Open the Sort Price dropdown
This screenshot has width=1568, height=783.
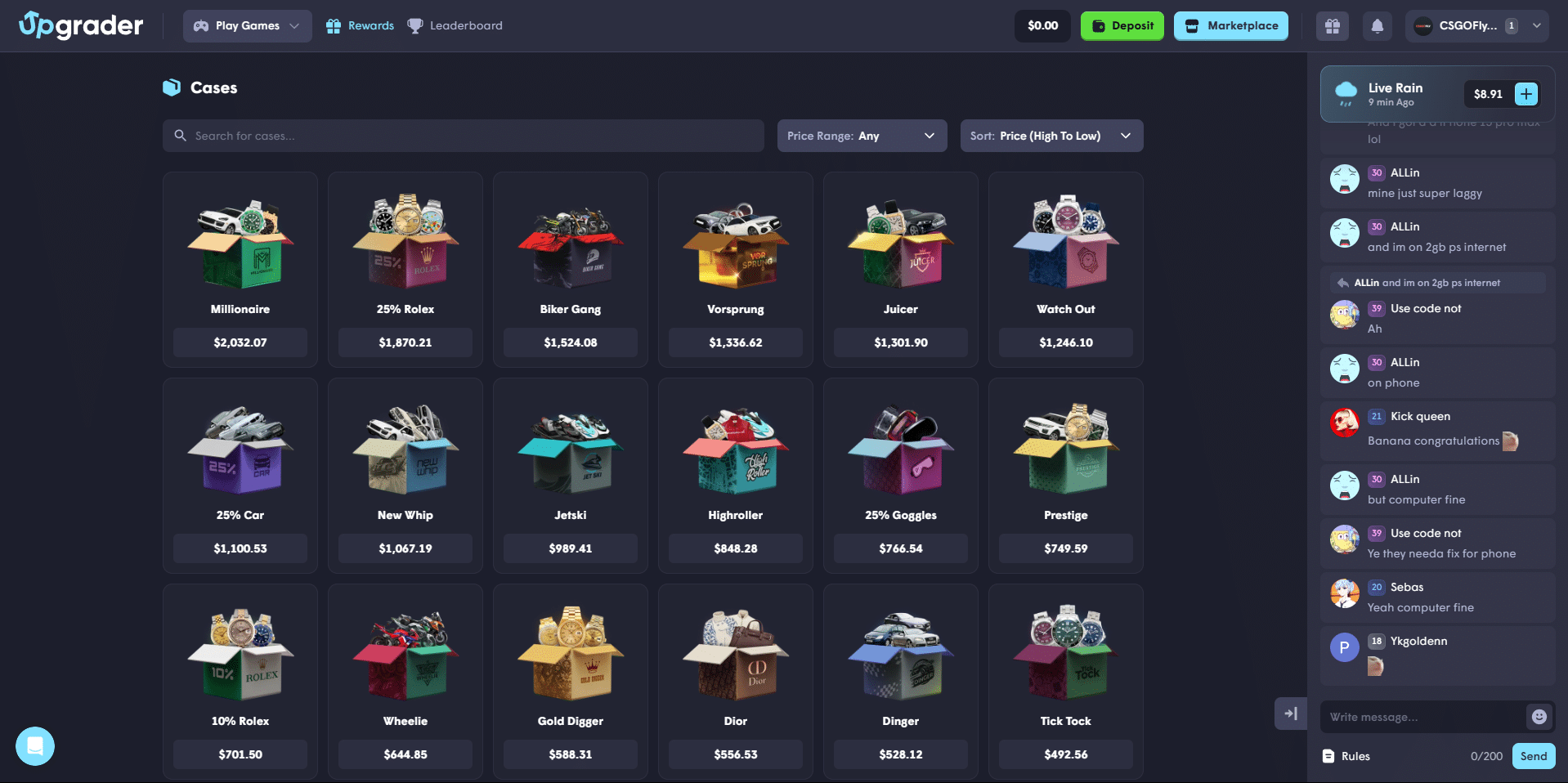[1051, 136]
